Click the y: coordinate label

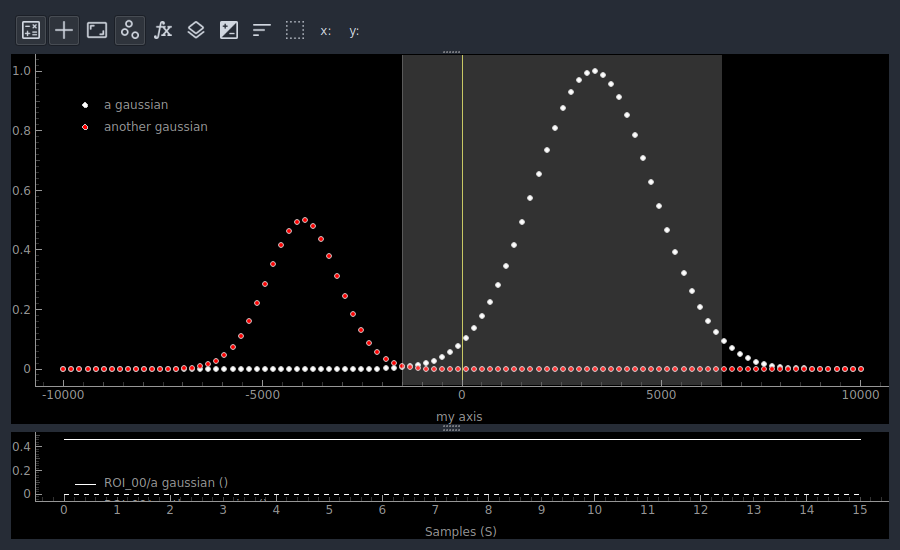click(x=354, y=32)
